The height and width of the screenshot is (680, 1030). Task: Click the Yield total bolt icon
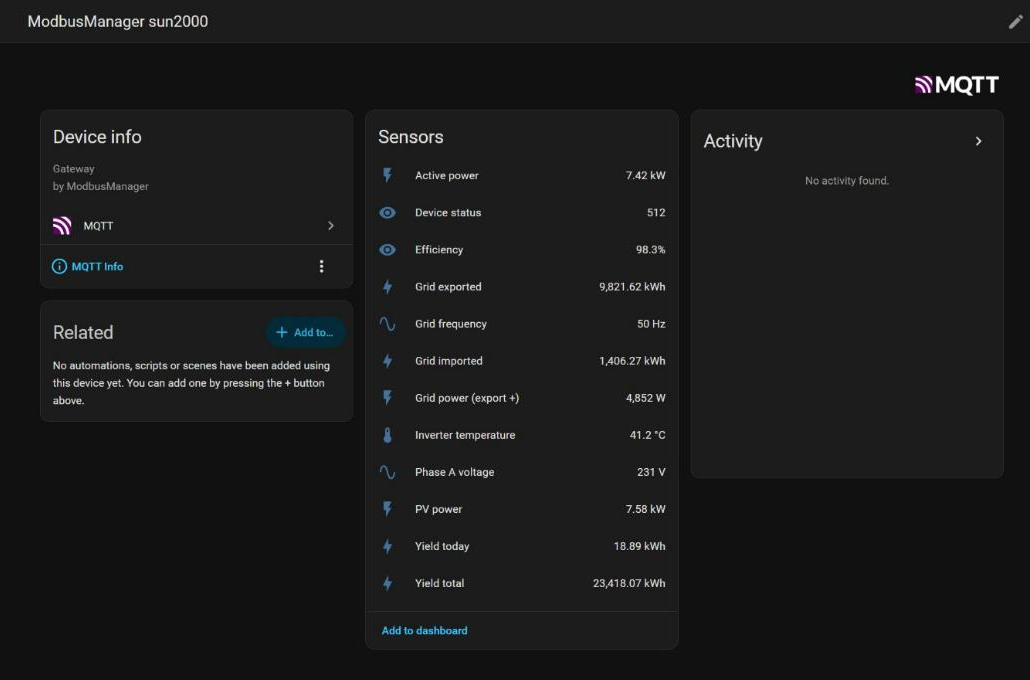point(388,583)
